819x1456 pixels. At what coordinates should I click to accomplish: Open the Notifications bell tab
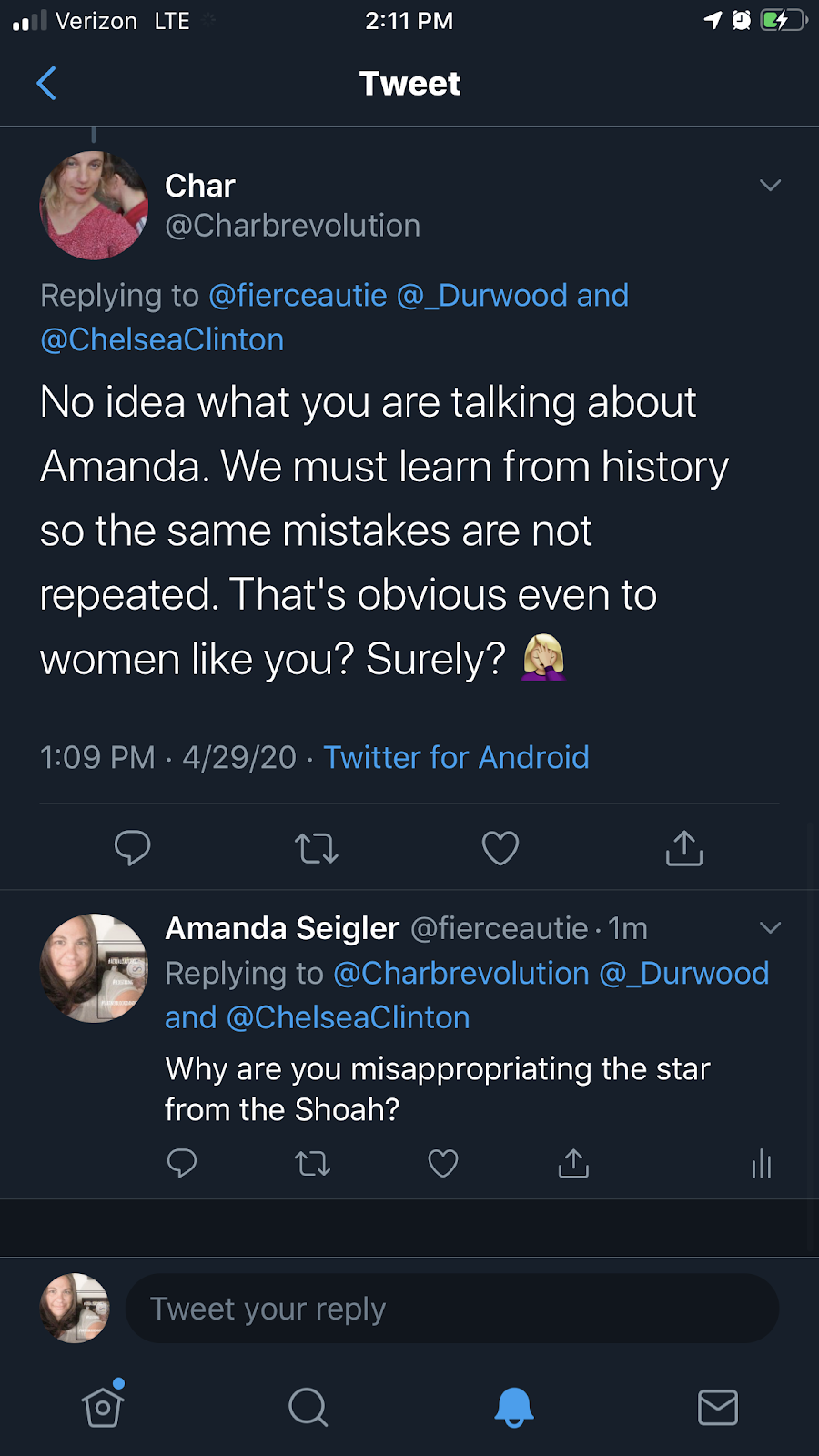tap(513, 1407)
